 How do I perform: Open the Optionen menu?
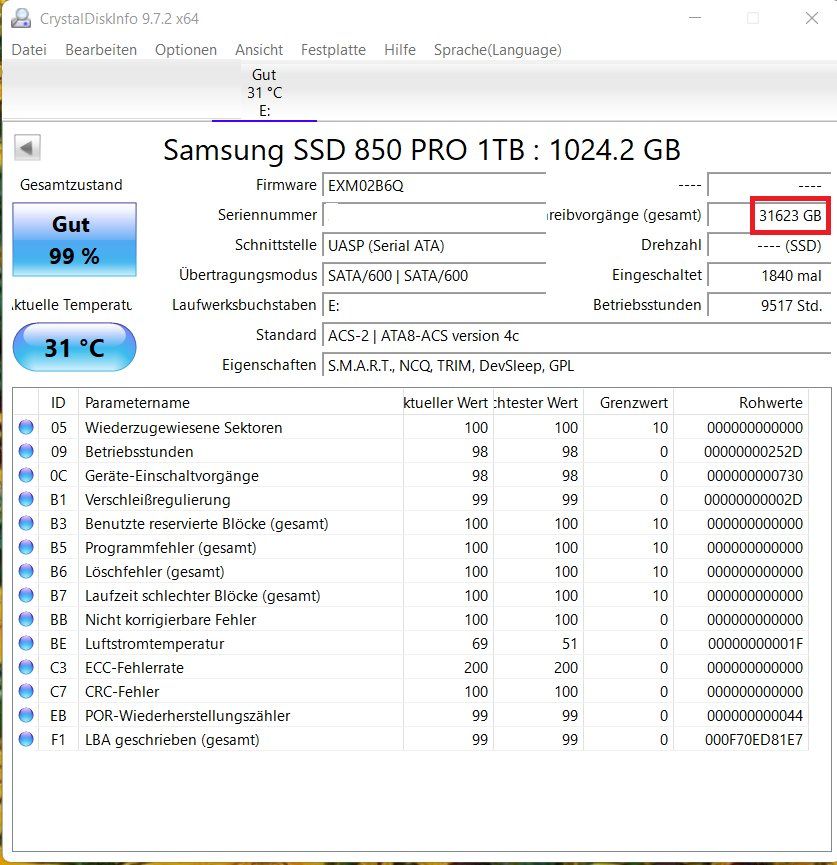pyautogui.click(x=186, y=50)
